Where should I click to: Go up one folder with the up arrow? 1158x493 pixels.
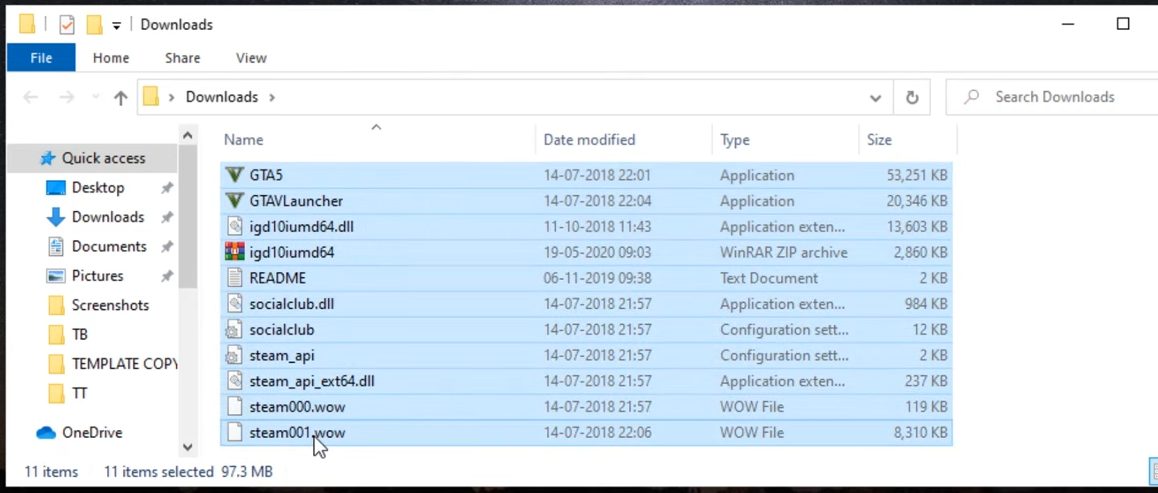(120, 97)
